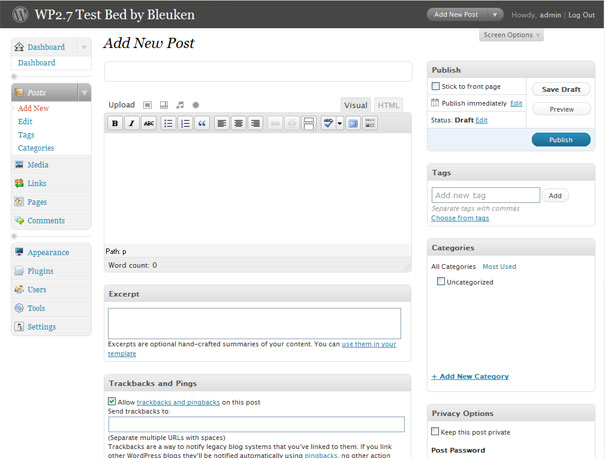Click the Add tag button
605x458 pixels.
555,196
